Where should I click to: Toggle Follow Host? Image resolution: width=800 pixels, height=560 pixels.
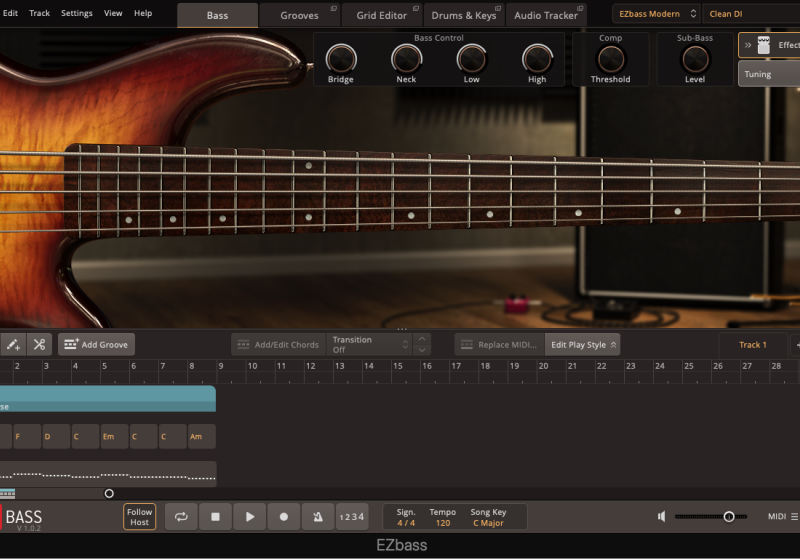[139, 517]
